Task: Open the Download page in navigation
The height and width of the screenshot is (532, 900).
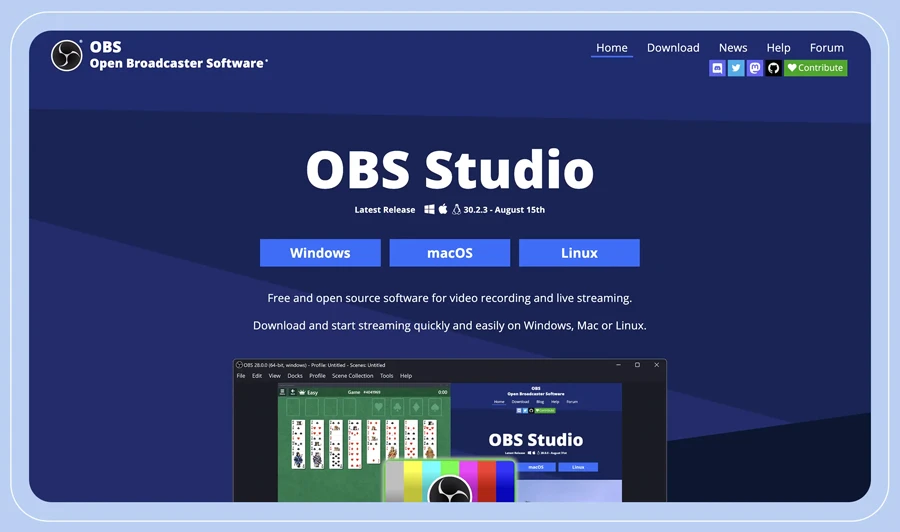Action: coord(673,48)
